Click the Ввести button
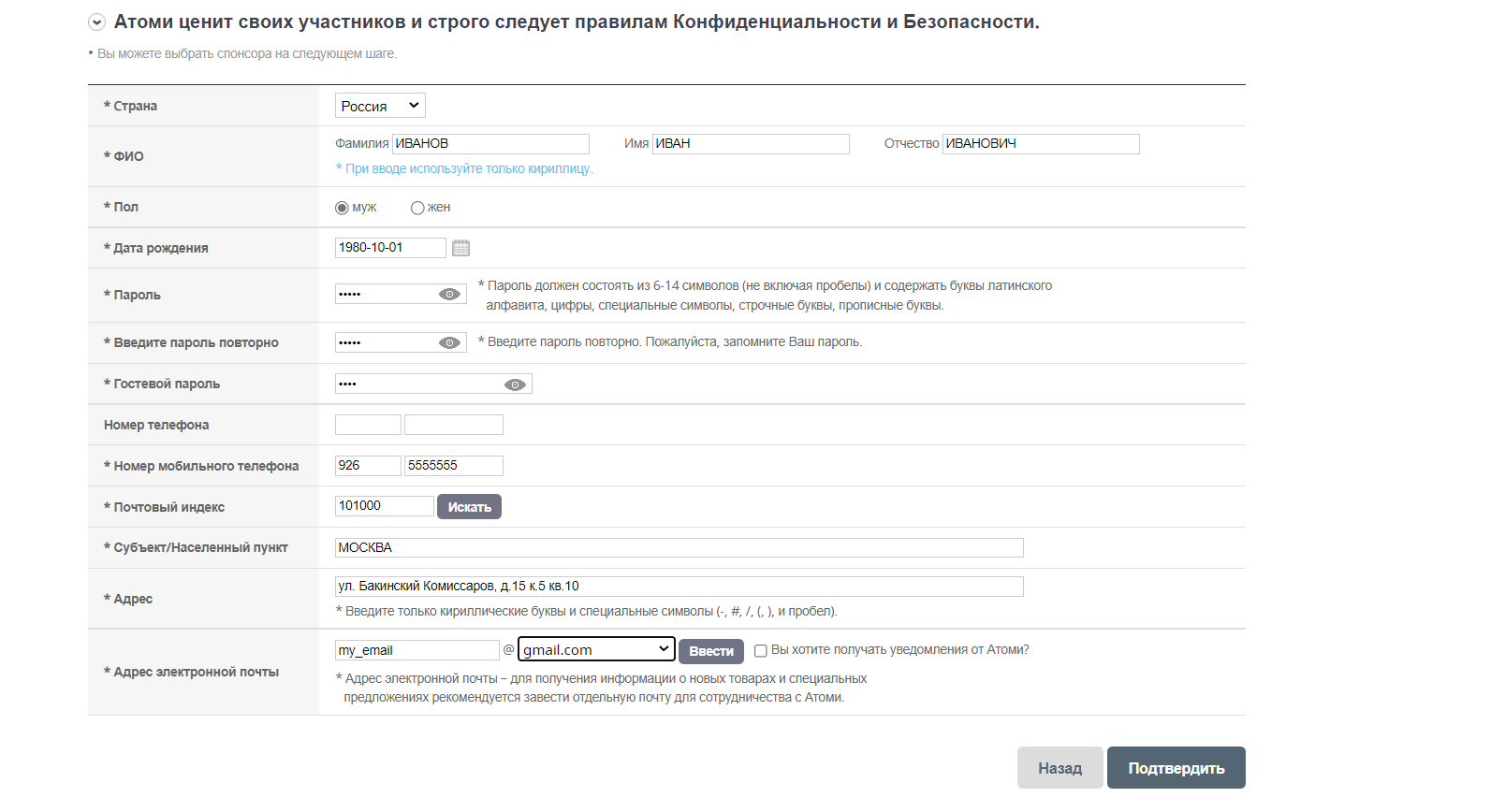Viewport: 1505px width, 812px height. point(711,651)
